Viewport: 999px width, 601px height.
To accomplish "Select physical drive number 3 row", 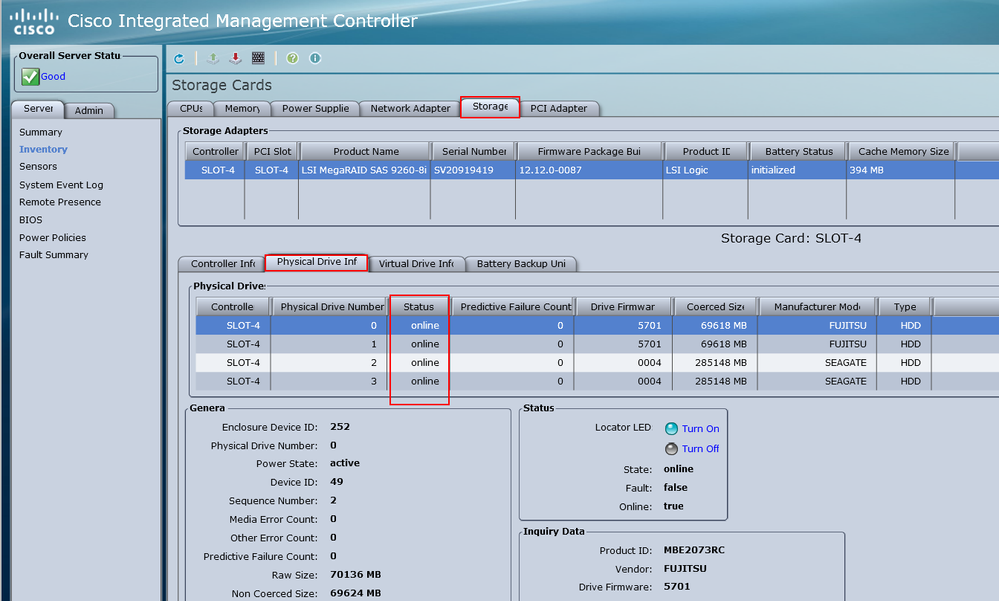I will (597, 381).
